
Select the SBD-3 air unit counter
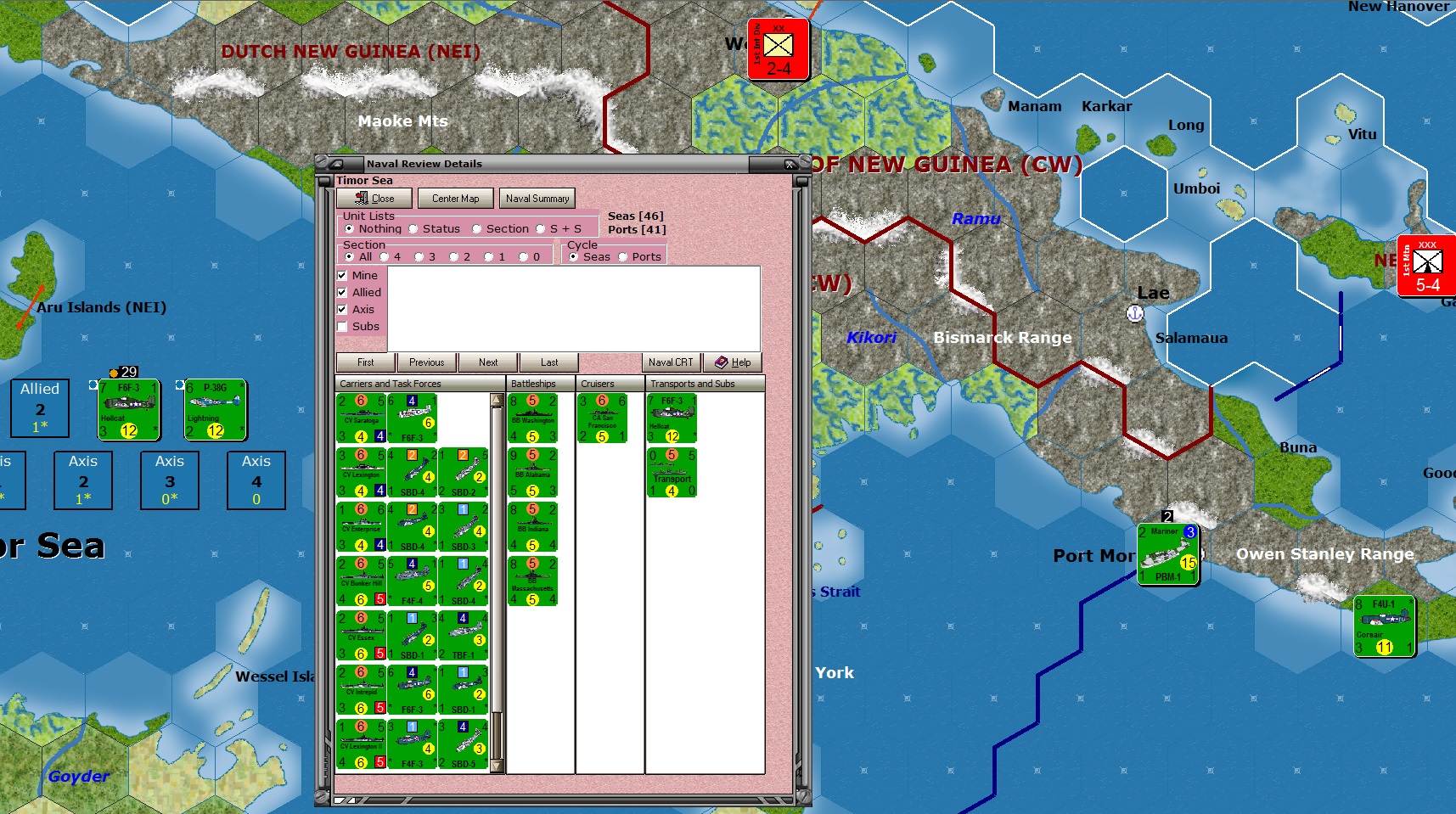(464, 527)
